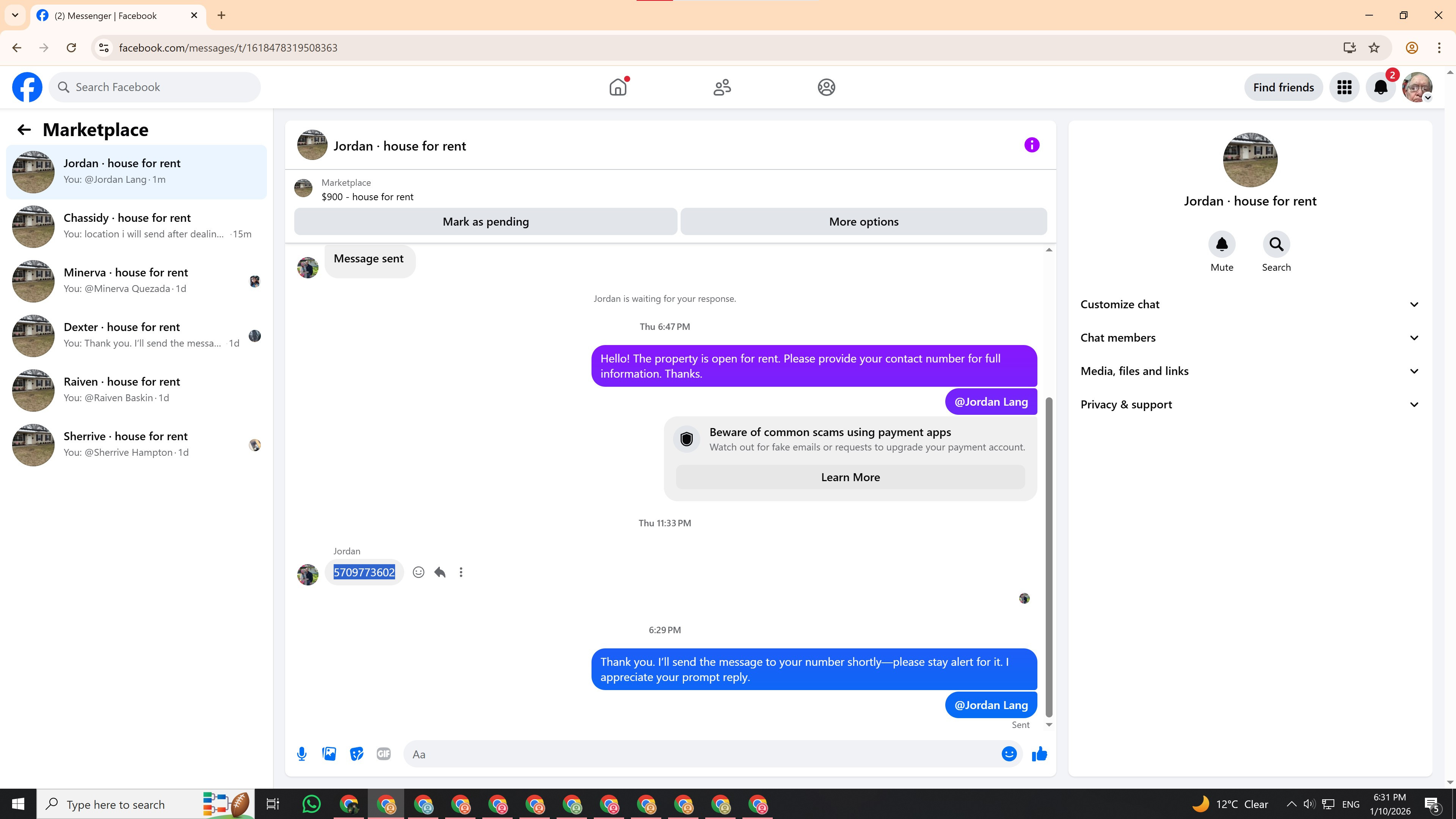Open the attach photo icon
This screenshot has height=819, width=1456.
tap(329, 754)
